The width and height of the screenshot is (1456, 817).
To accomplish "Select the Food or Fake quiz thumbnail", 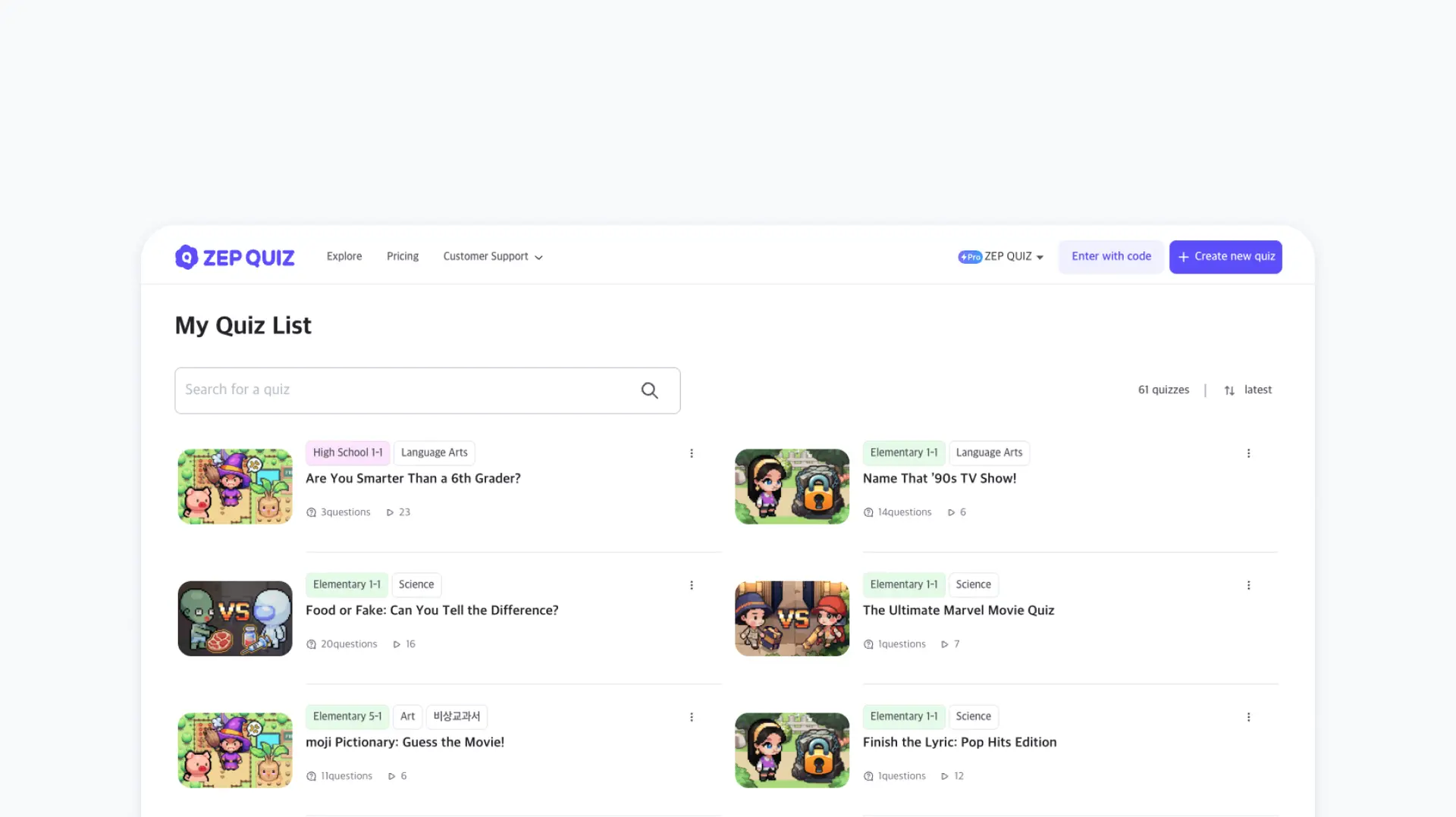I will [235, 618].
